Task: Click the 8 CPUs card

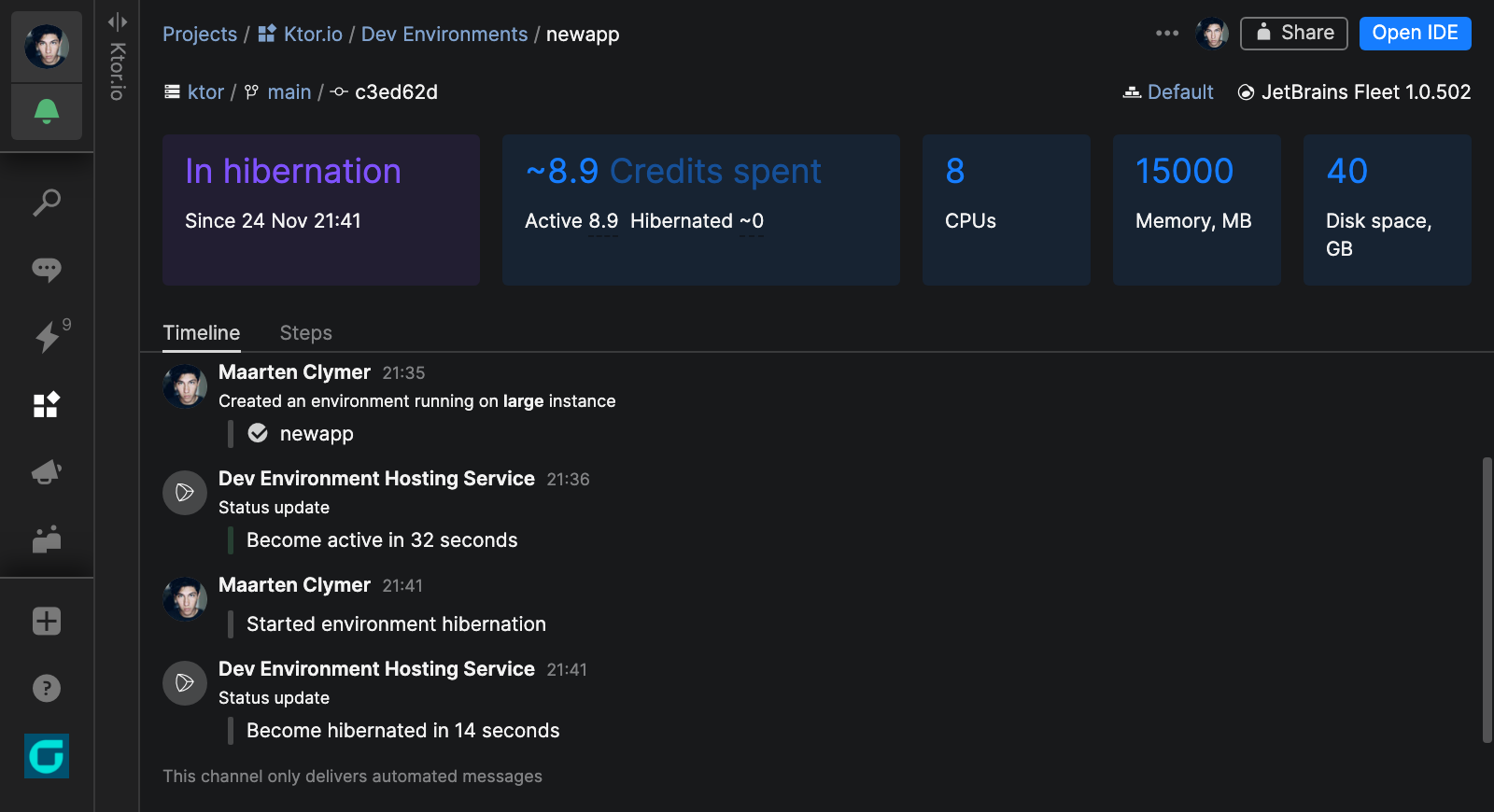Action: 1007,210
